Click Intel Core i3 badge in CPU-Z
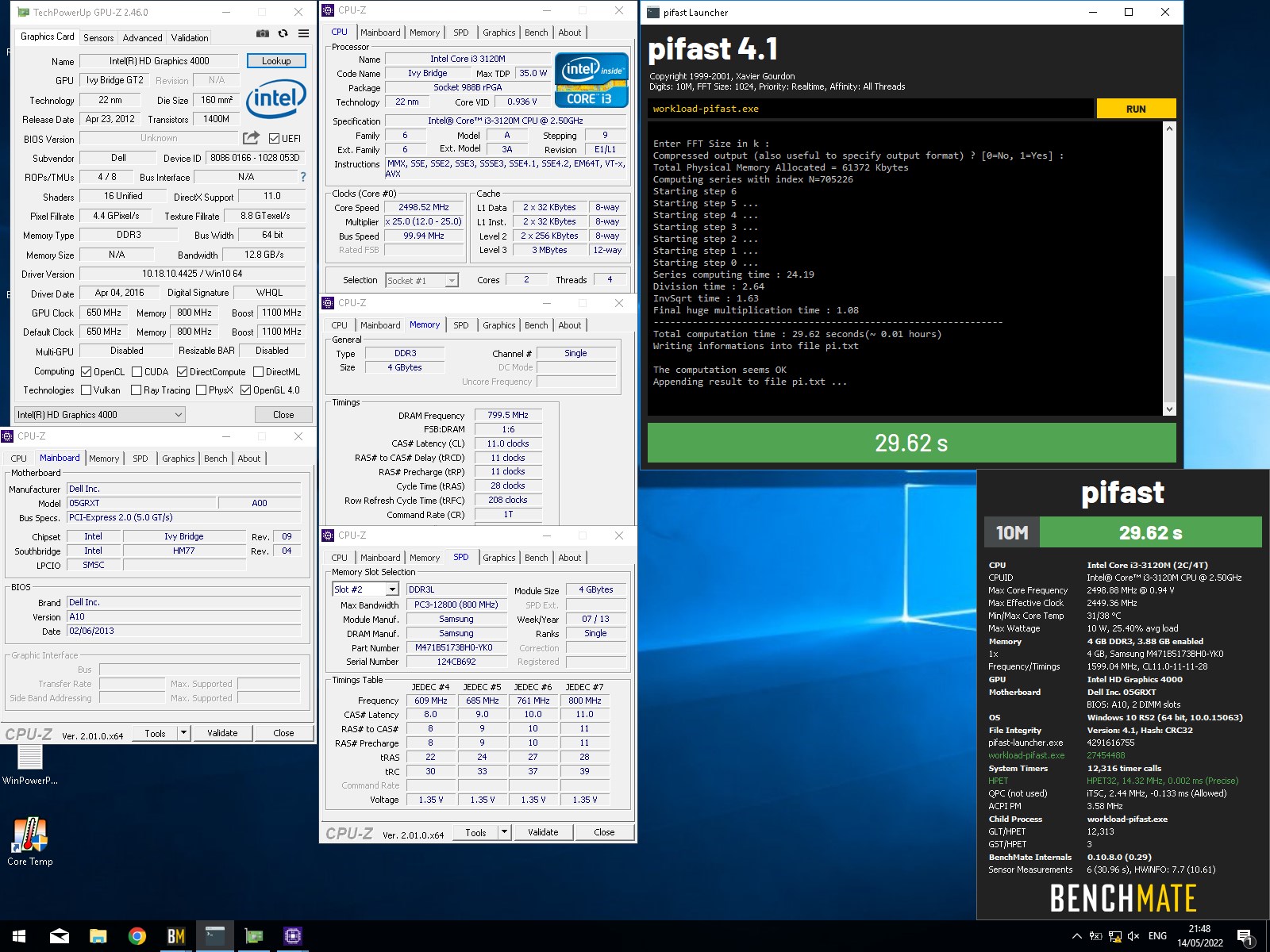Screen dimensions: 1270x952 591,80
